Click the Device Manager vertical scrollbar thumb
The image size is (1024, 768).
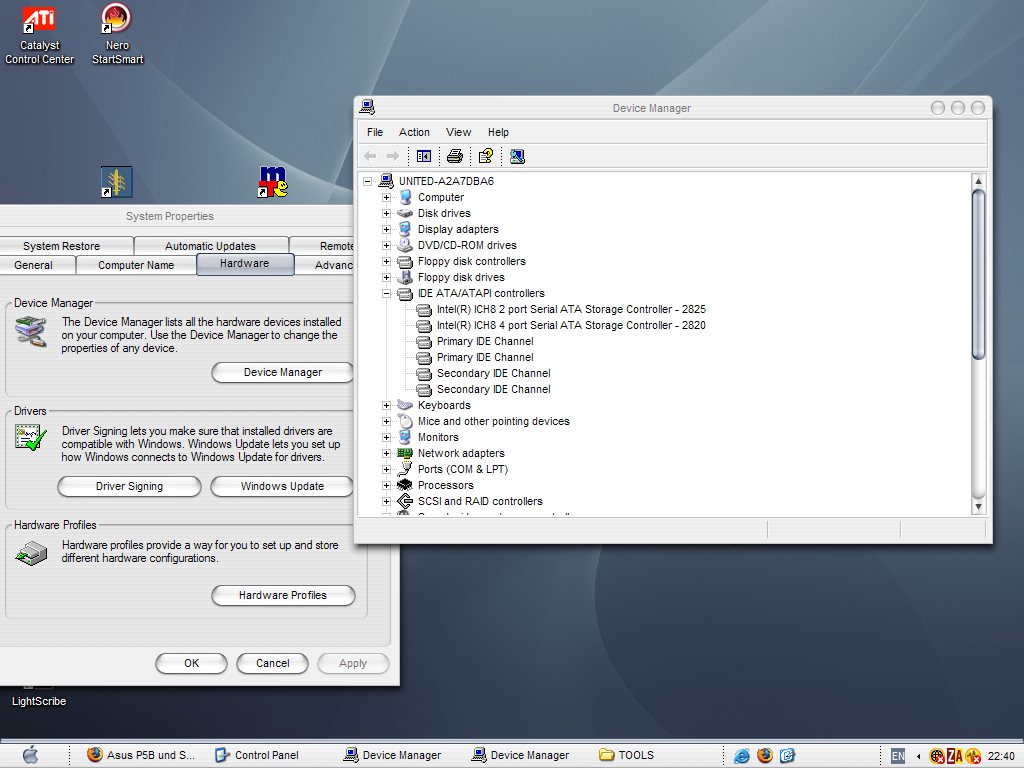pyautogui.click(x=978, y=274)
